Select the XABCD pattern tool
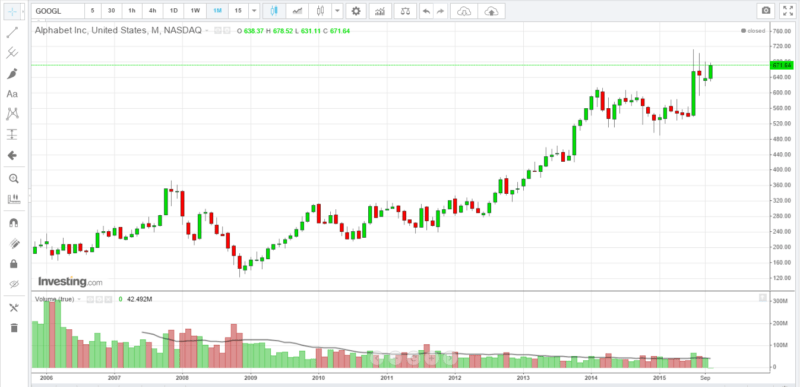 pos(12,114)
